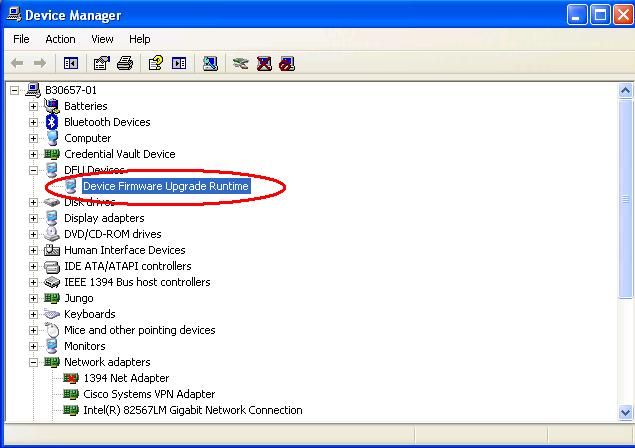Click the scrollbar up arrow

click(625, 90)
